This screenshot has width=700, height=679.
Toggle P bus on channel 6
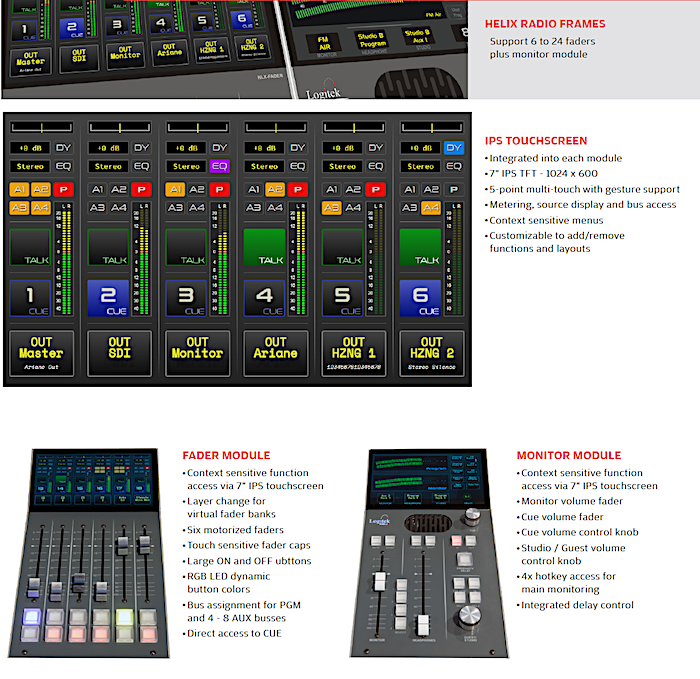click(454, 190)
